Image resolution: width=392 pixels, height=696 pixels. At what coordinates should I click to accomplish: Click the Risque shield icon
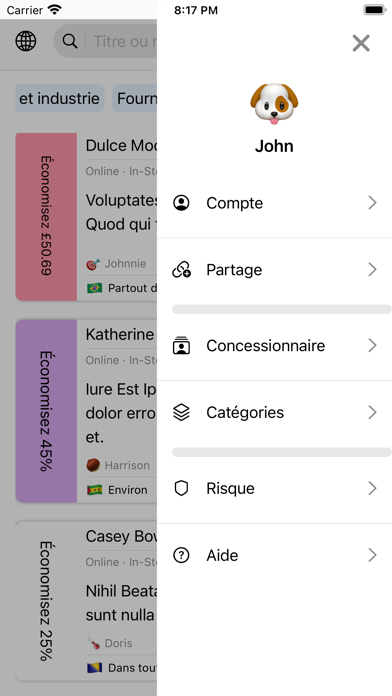point(181,488)
